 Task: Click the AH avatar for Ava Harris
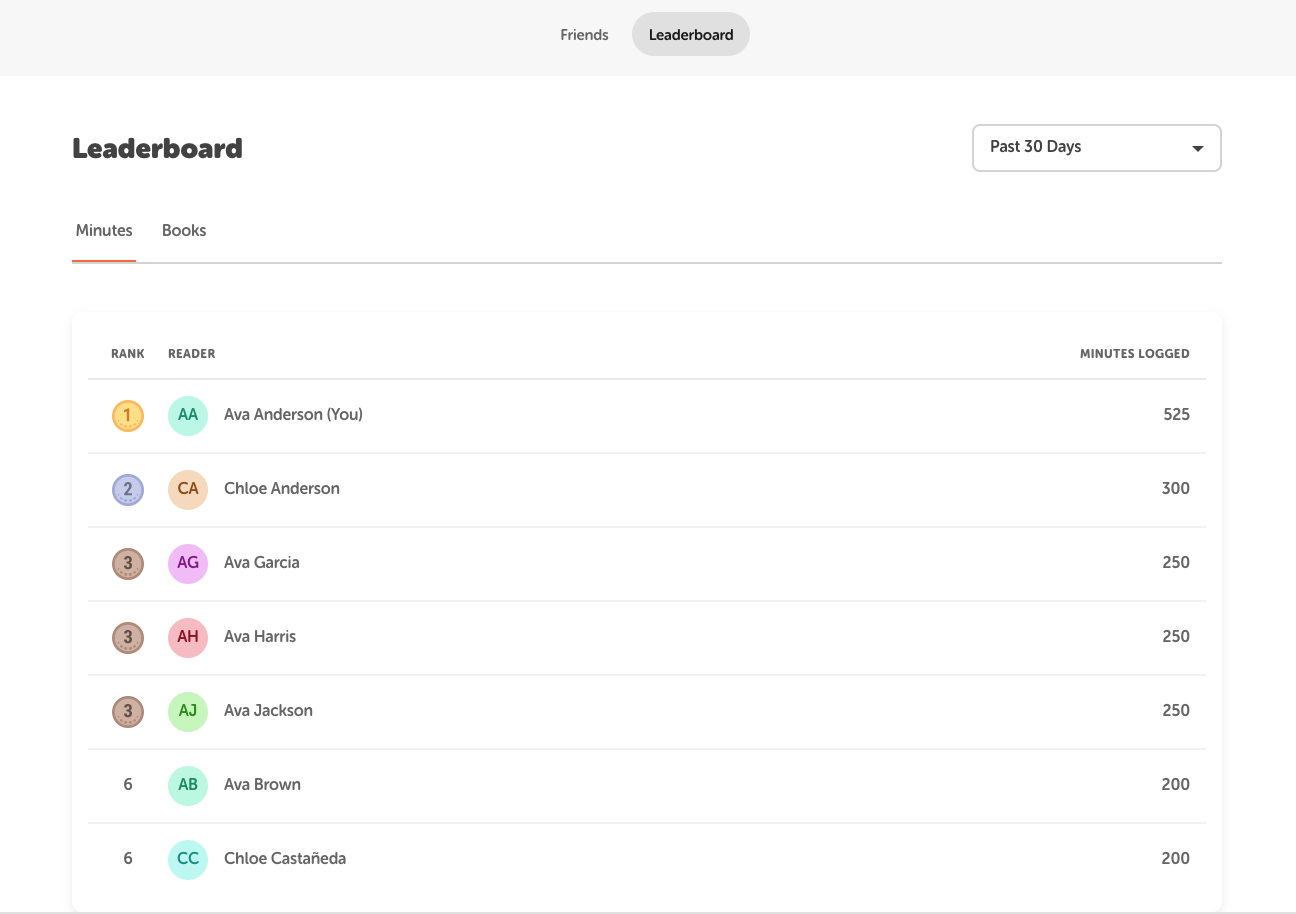188,637
